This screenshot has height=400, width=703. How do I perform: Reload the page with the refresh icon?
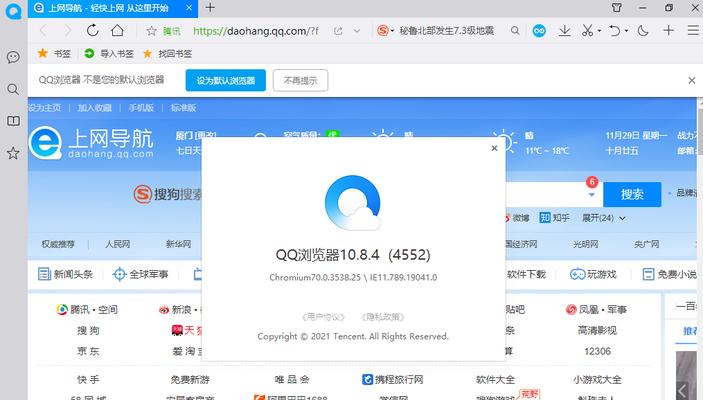click(92, 30)
